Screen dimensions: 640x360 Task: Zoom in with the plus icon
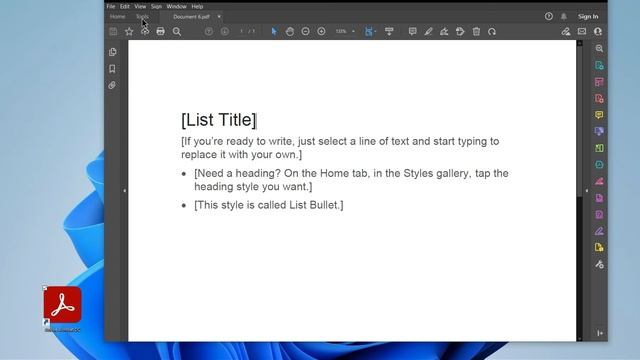pos(321,31)
